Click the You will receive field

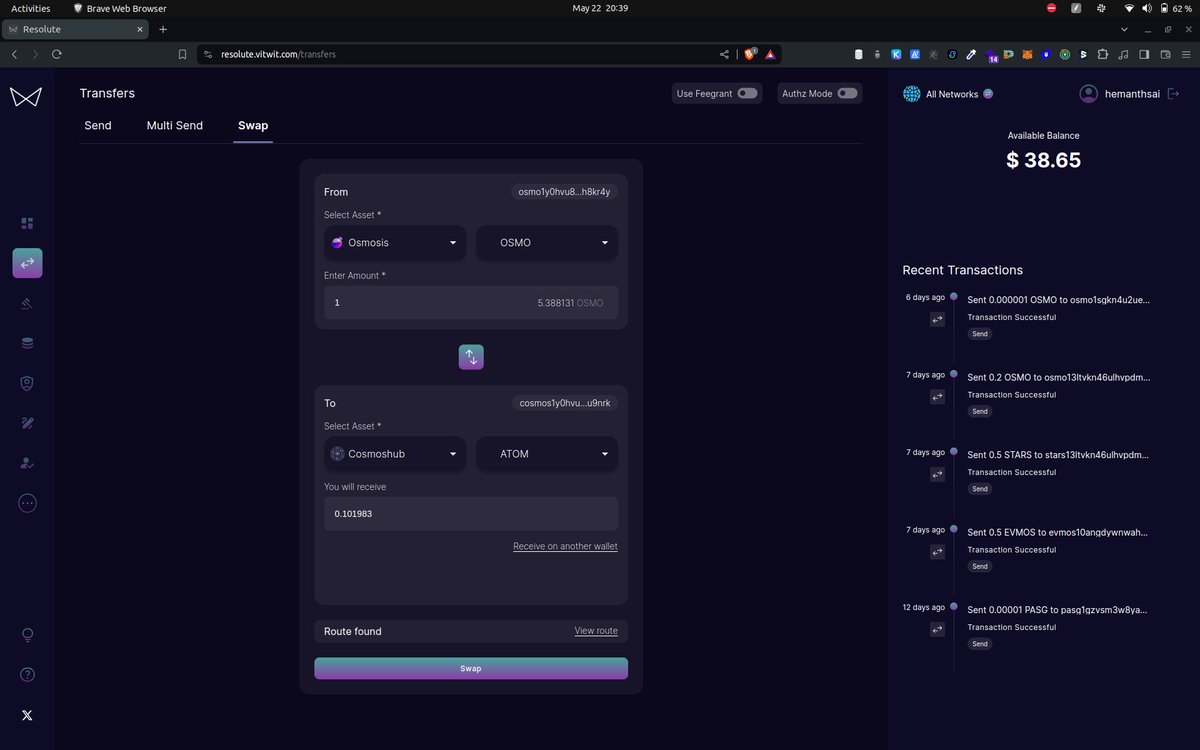pos(471,514)
